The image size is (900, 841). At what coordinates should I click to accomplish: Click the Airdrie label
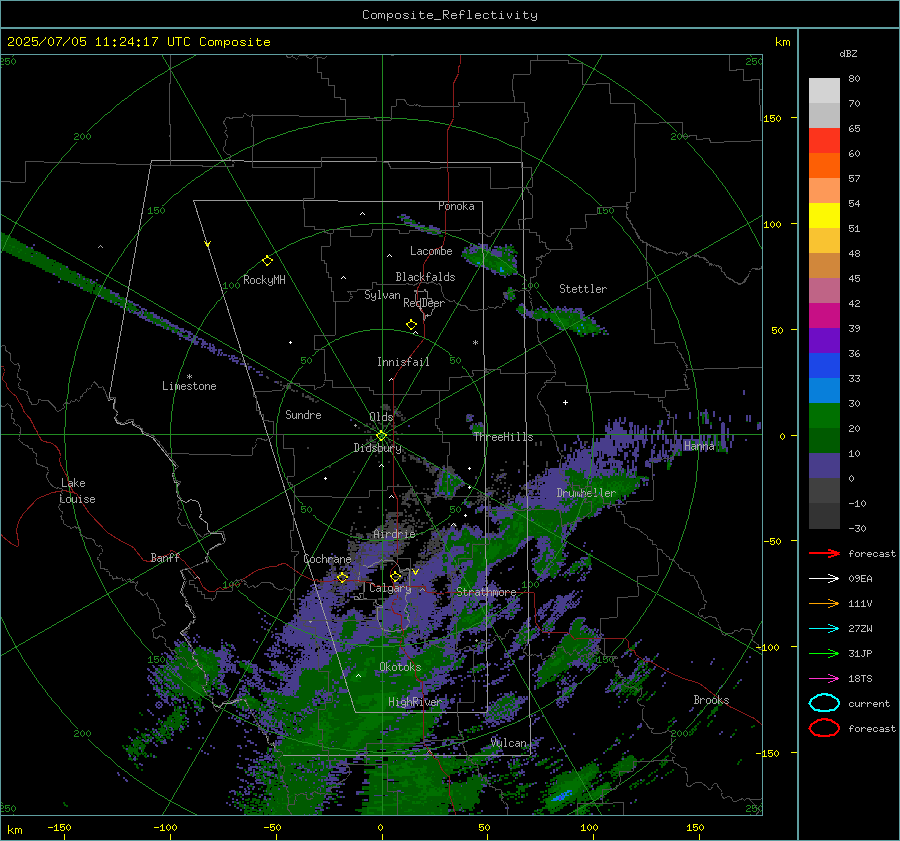pos(394,534)
